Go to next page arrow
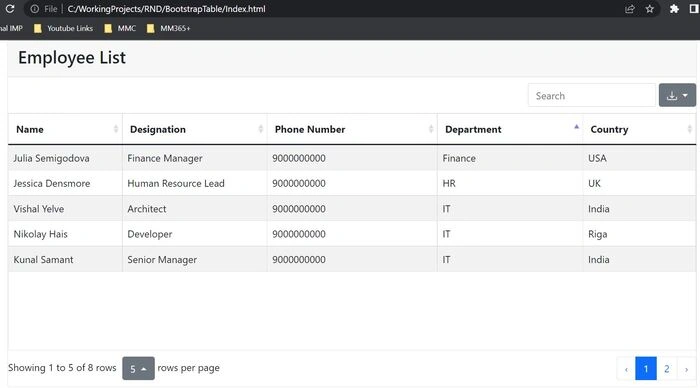 pyautogui.click(x=686, y=369)
